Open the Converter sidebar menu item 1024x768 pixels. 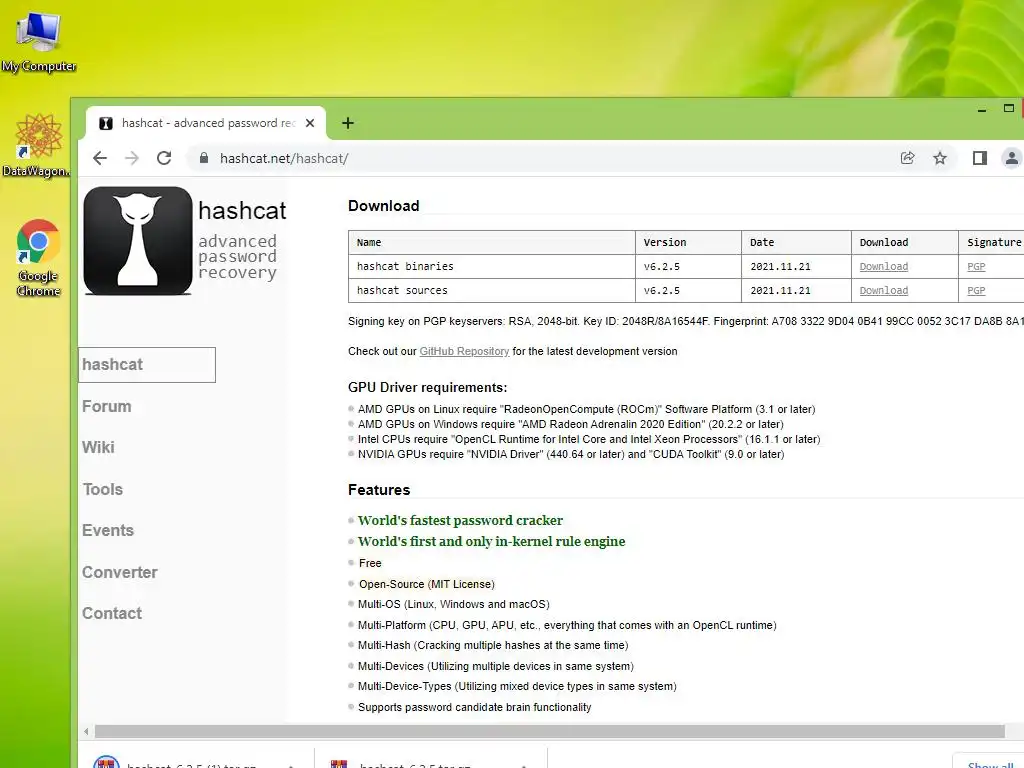120,572
